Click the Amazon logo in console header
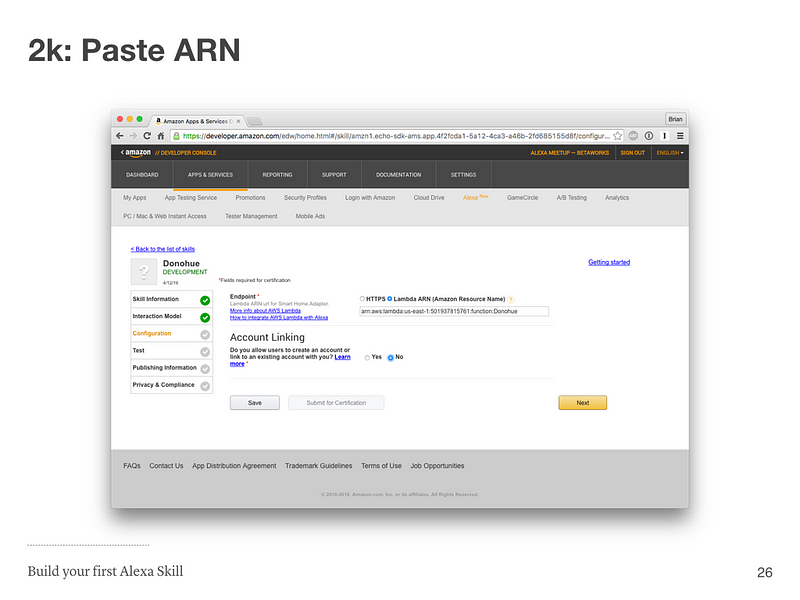 pyautogui.click(x=138, y=153)
